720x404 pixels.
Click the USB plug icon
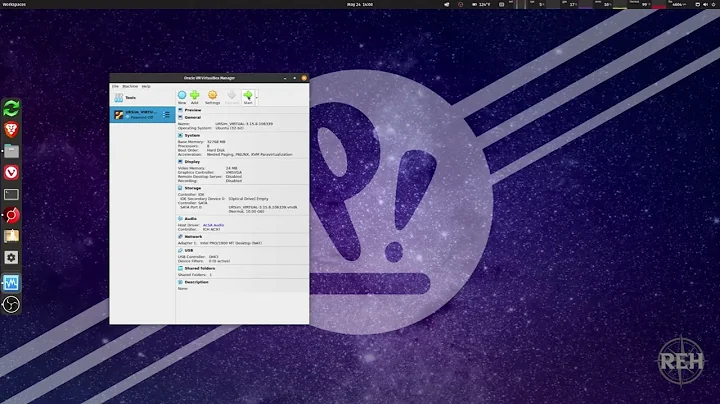(x=180, y=250)
